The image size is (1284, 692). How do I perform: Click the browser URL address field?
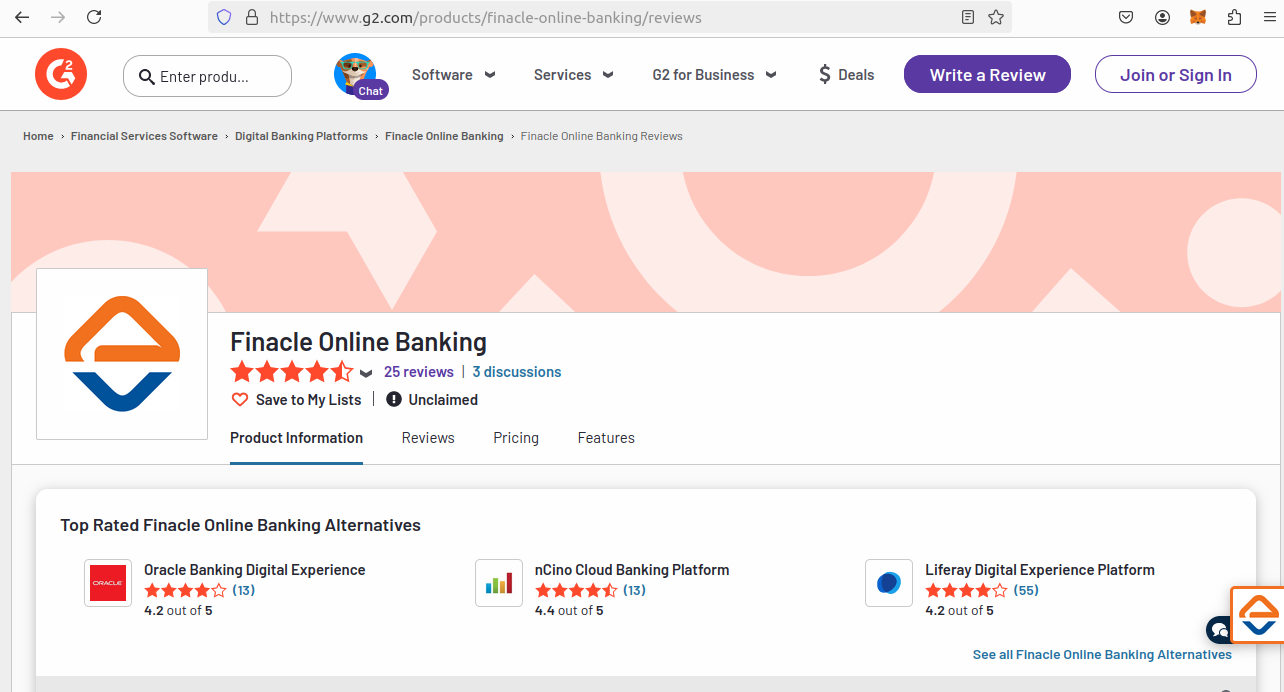pyautogui.click(x=608, y=17)
